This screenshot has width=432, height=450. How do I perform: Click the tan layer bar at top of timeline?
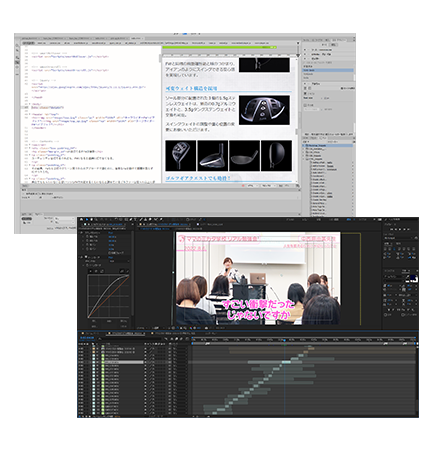coord(322,349)
